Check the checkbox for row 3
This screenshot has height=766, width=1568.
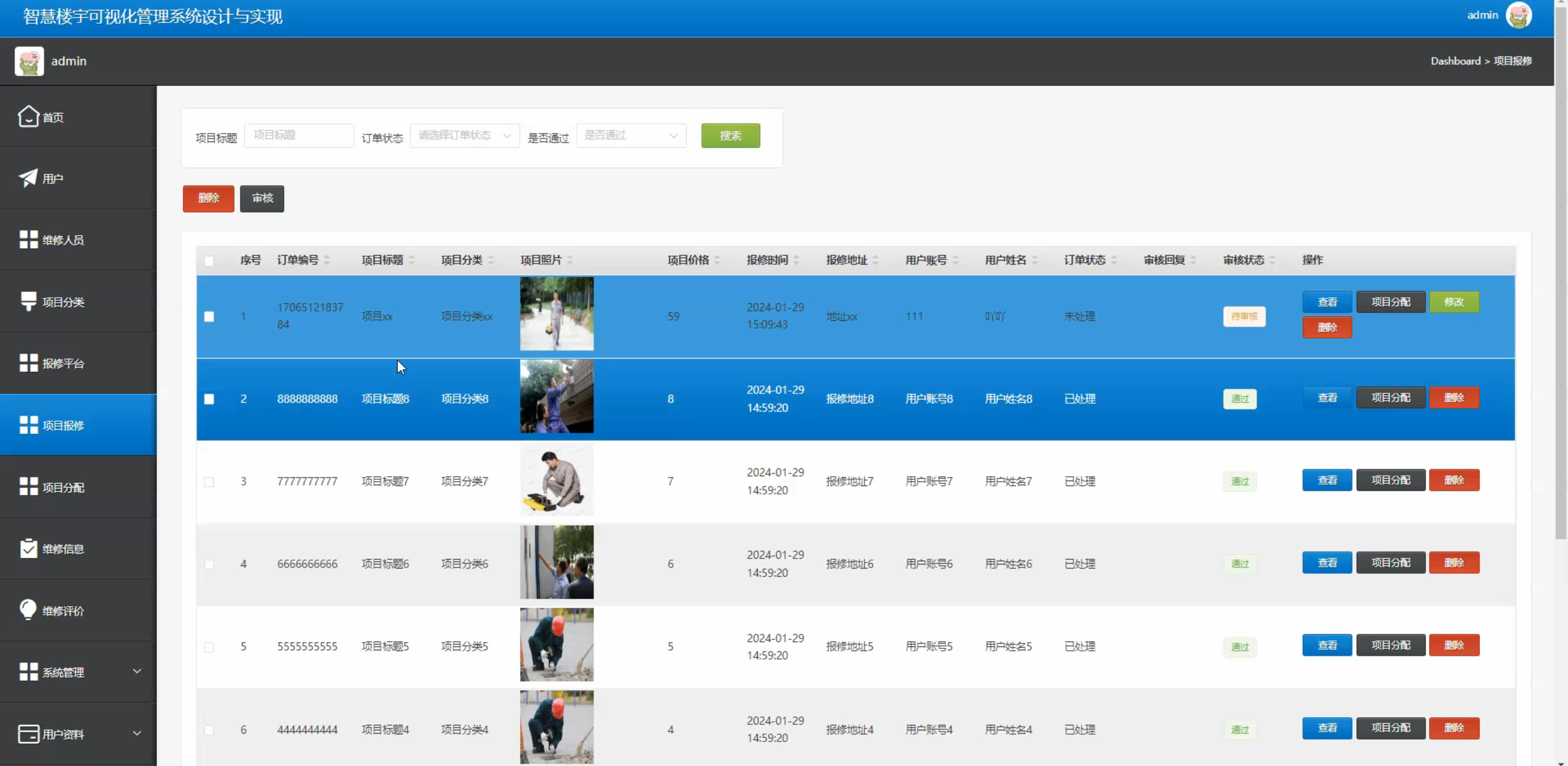click(x=209, y=482)
